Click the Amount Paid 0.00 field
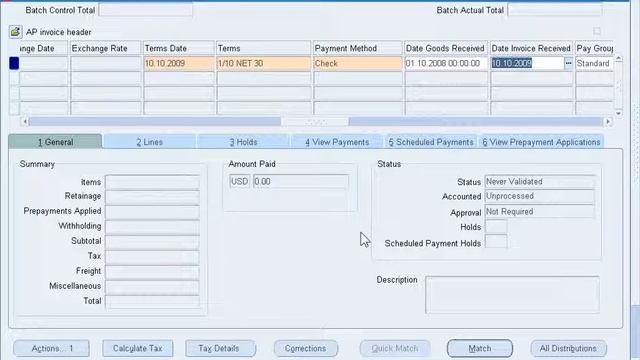 [301, 182]
